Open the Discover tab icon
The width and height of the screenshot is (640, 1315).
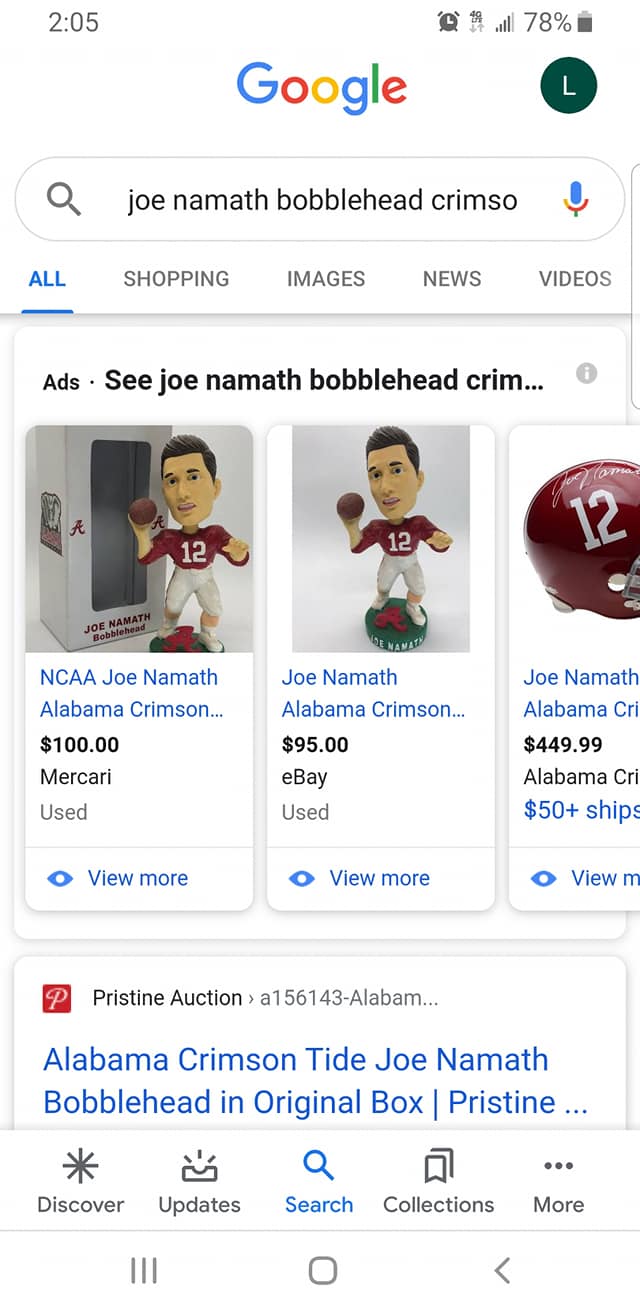80,1166
